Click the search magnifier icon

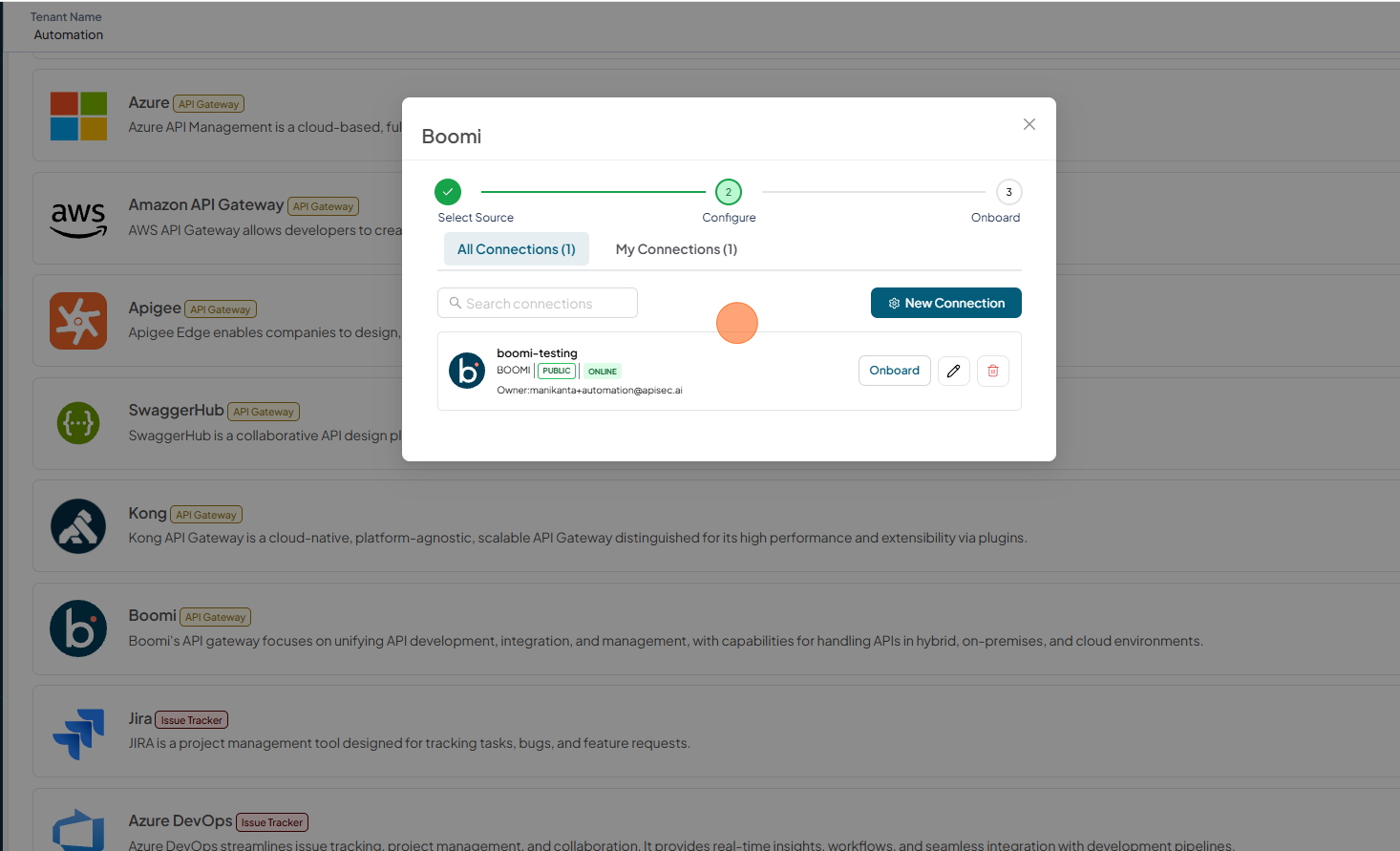[456, 303]
